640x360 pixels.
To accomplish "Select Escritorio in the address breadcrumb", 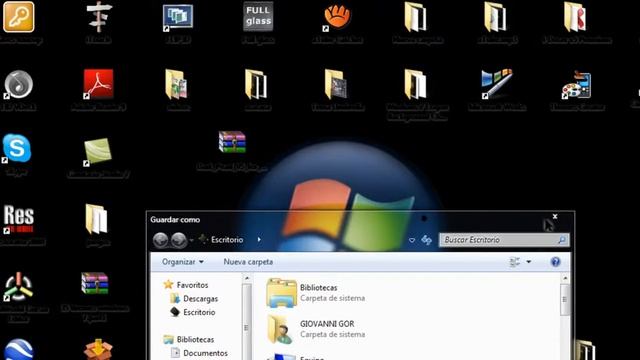I will point(227,240).
